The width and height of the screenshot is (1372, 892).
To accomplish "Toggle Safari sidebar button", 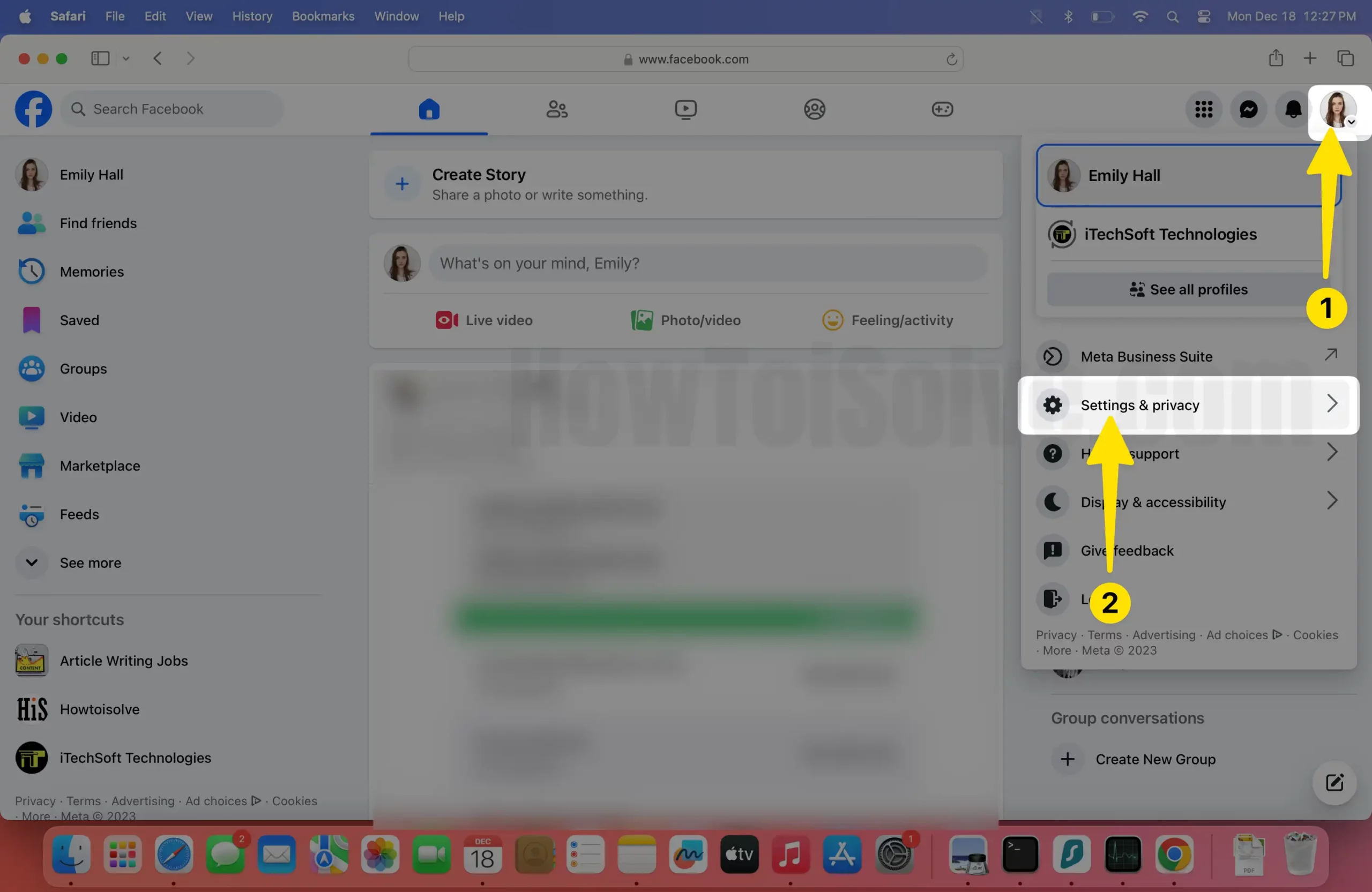I will (100, 58).
